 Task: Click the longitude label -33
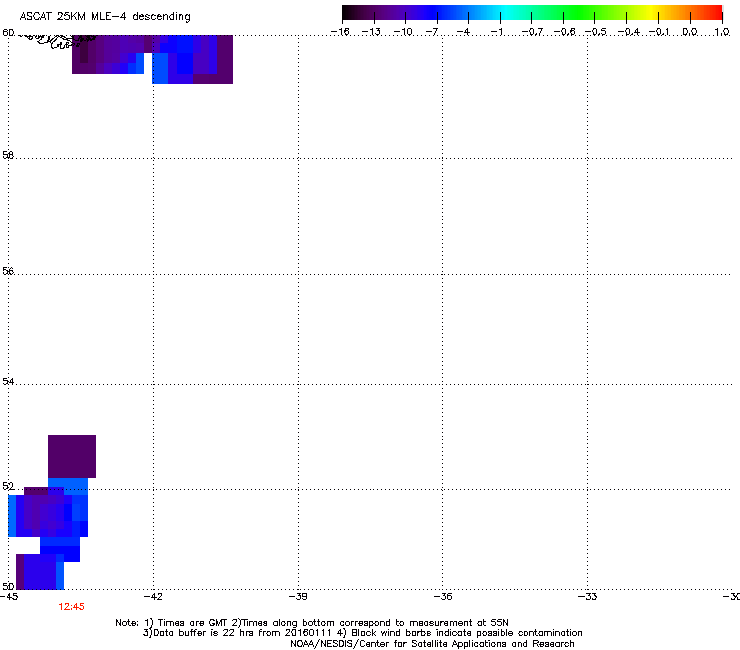click(587, 597)
